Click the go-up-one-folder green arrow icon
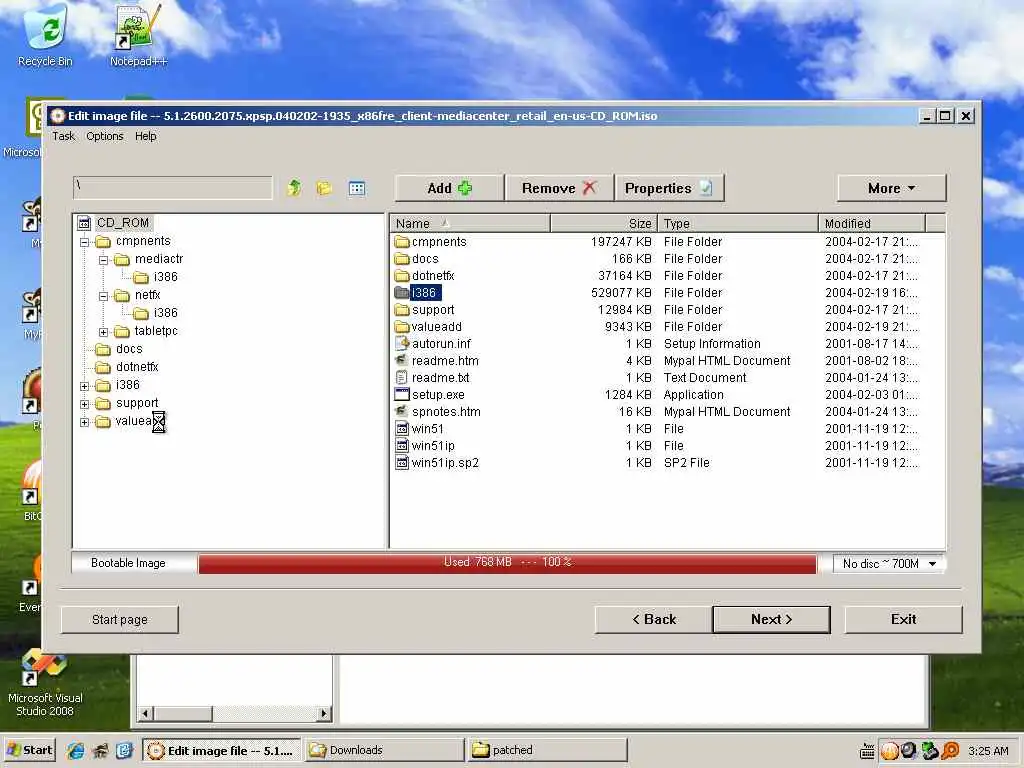The width and height of the screenshot is (1024, 768). coord(294,189)
